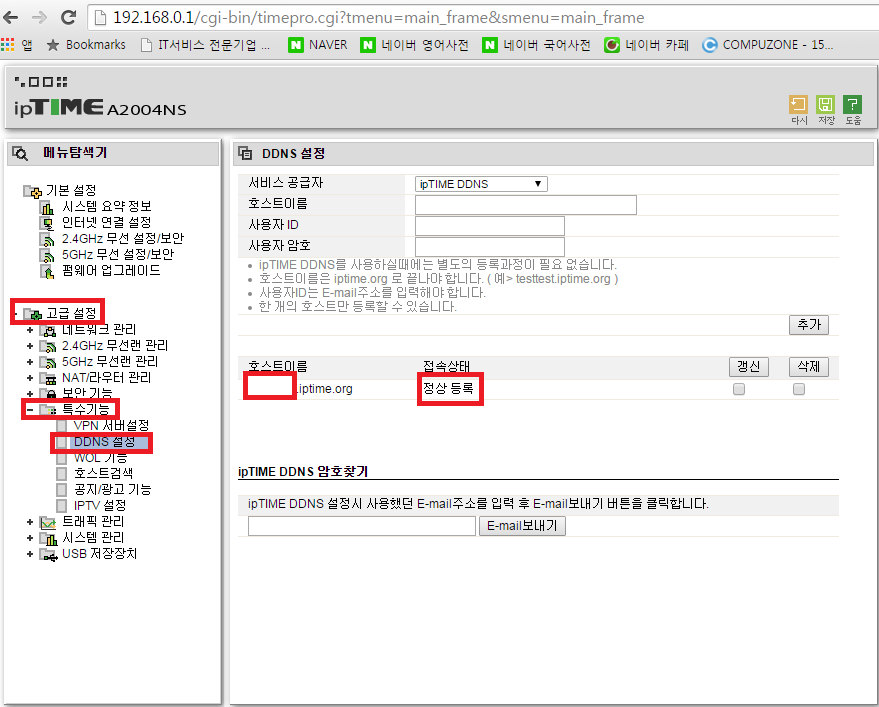Expand the 네트워크 관리 tree node
The width and height of the screenshot is (879, 707).
[29, 330]
